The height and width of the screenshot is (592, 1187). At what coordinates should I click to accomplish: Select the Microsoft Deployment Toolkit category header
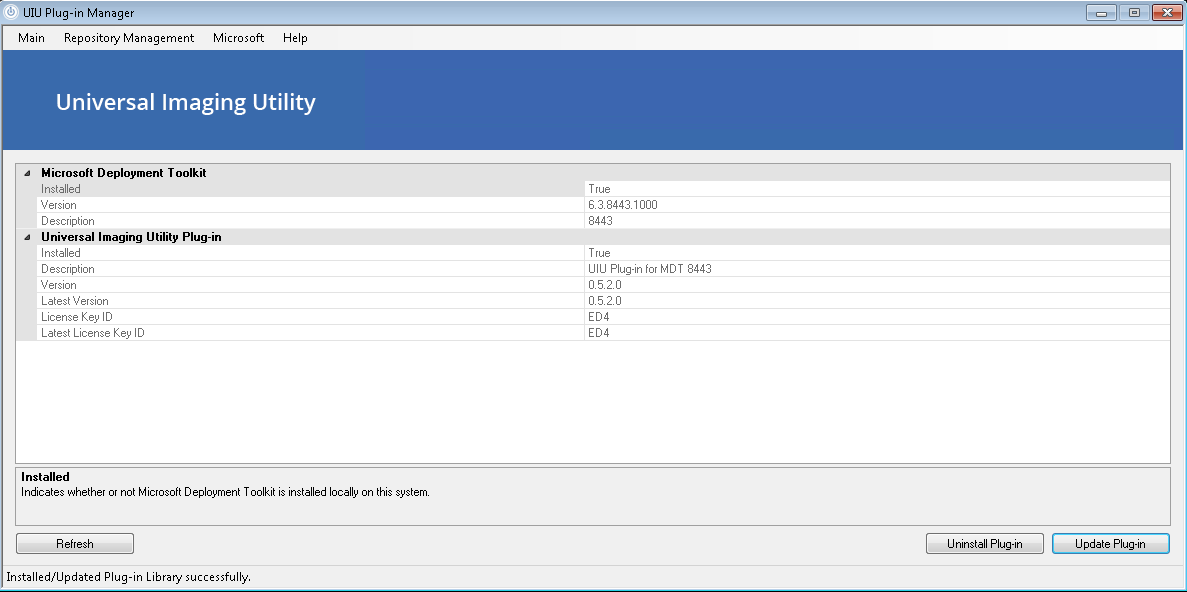[x=593, y=173]
